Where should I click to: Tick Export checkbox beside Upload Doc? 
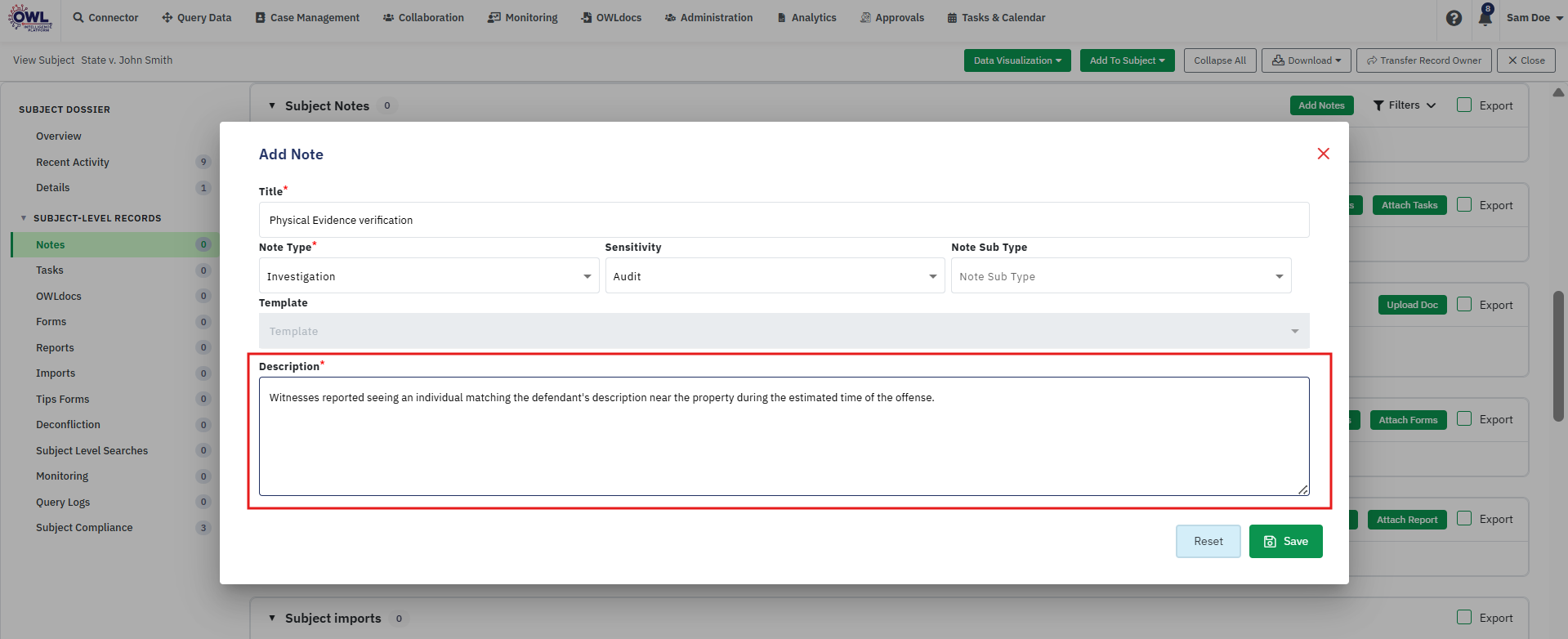click(x=1464, y=304)
